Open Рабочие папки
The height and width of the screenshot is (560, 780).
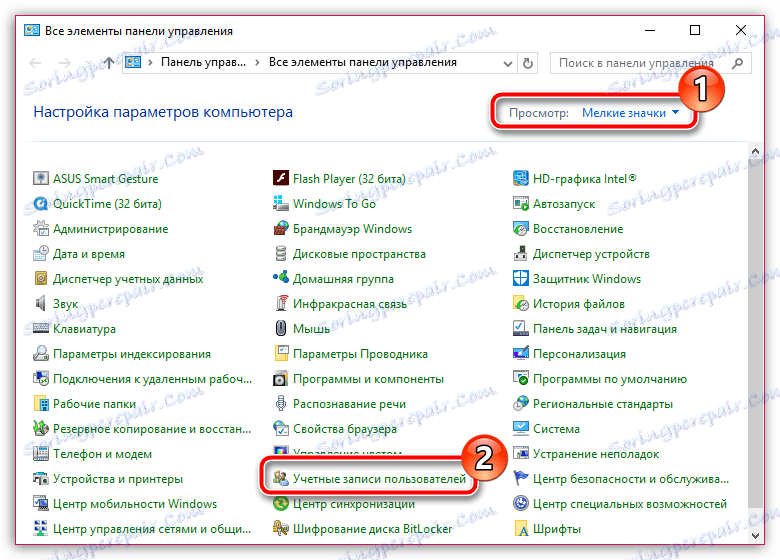point(84,404)
